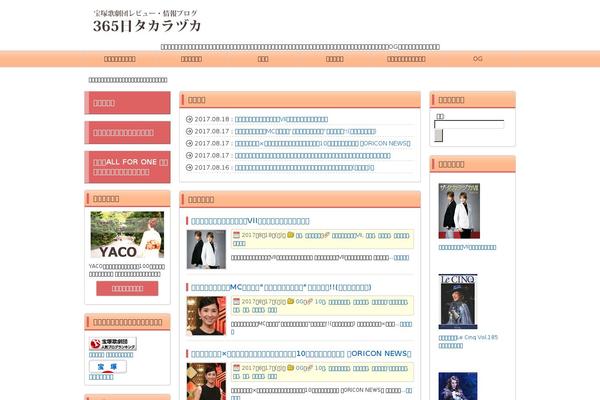This screenshot has width=600, height=400.
Task: Click tag icon in the VII article meta box
Action: (327, 235)
